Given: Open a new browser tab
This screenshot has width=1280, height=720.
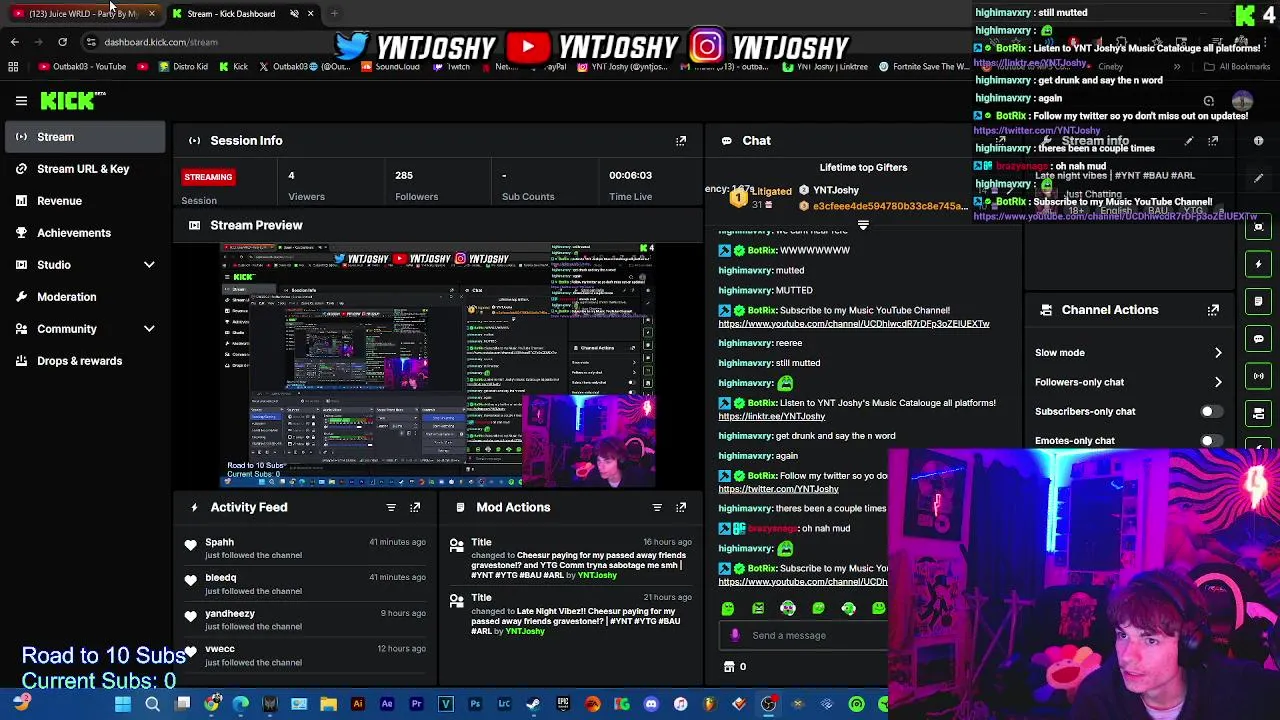Looking at the screenshot, I should 334,13.
